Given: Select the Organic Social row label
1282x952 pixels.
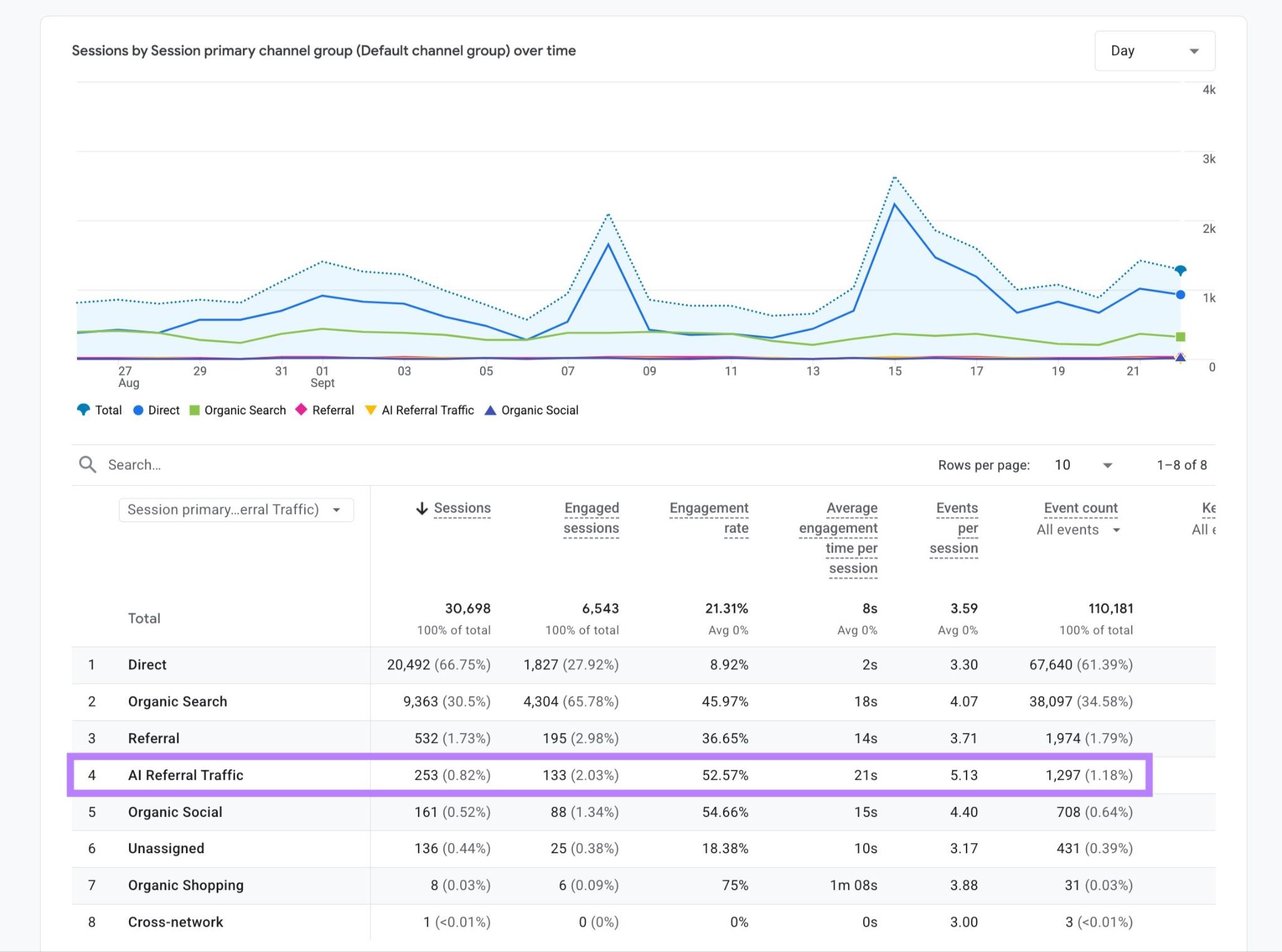Looking at the screenshot, I should [175, 812].
